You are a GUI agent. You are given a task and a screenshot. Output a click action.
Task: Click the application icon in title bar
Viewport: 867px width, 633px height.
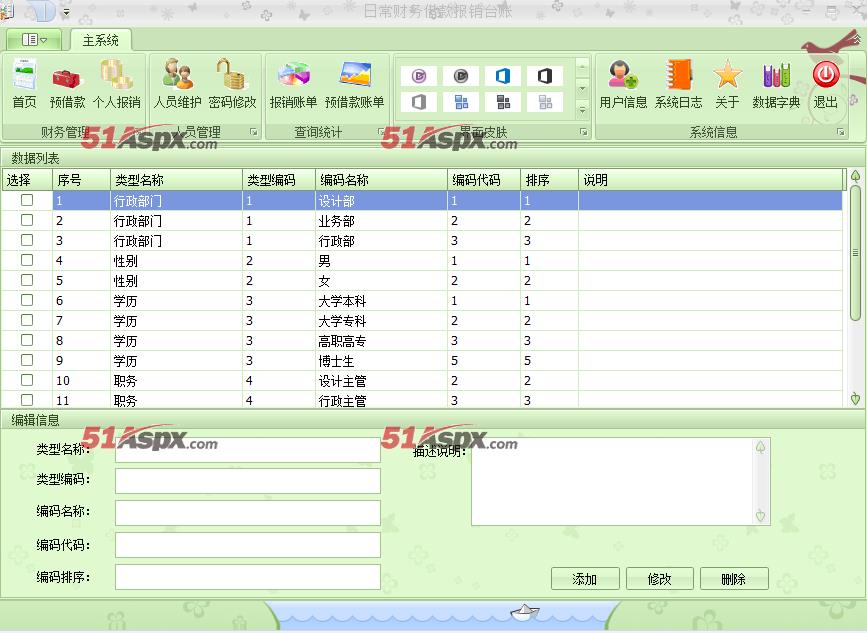tap(7, 10)
